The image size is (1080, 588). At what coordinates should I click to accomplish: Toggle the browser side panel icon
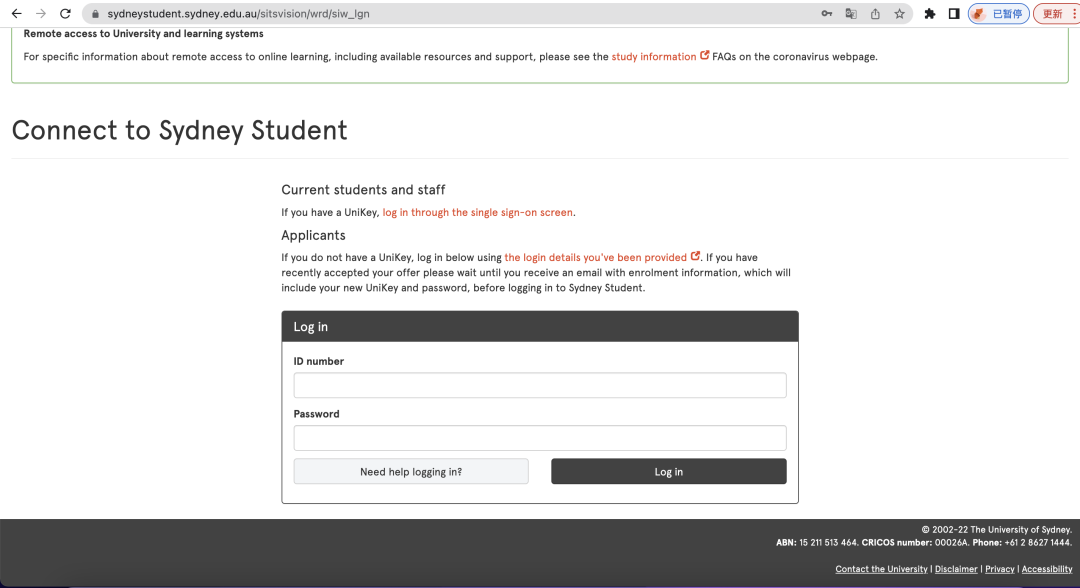(954, 14)
